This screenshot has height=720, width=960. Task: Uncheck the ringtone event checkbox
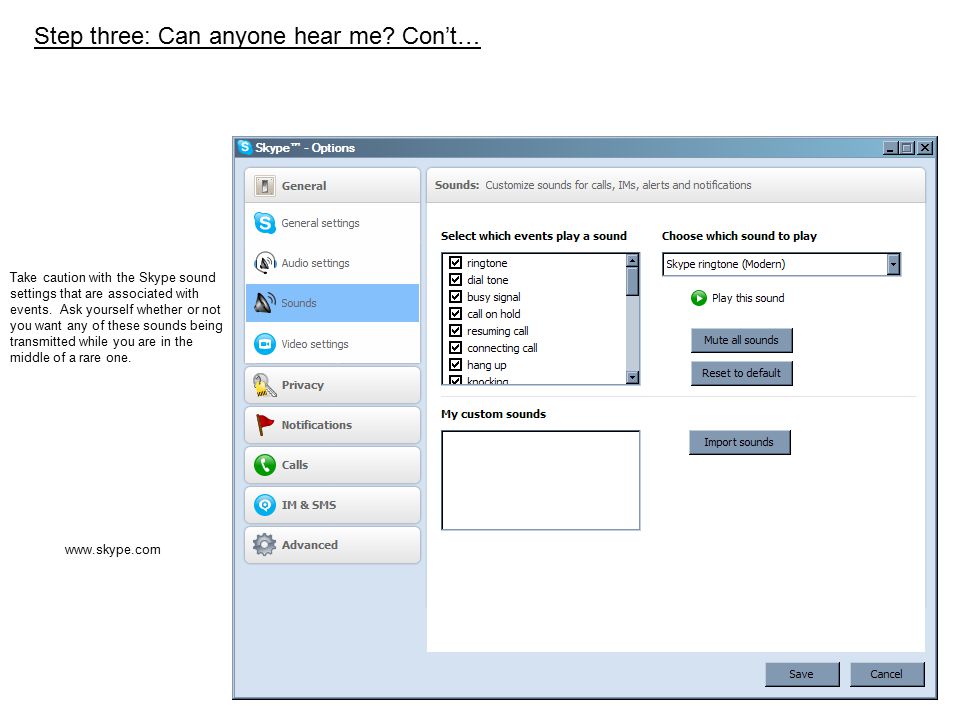click(x=456, y=263)
